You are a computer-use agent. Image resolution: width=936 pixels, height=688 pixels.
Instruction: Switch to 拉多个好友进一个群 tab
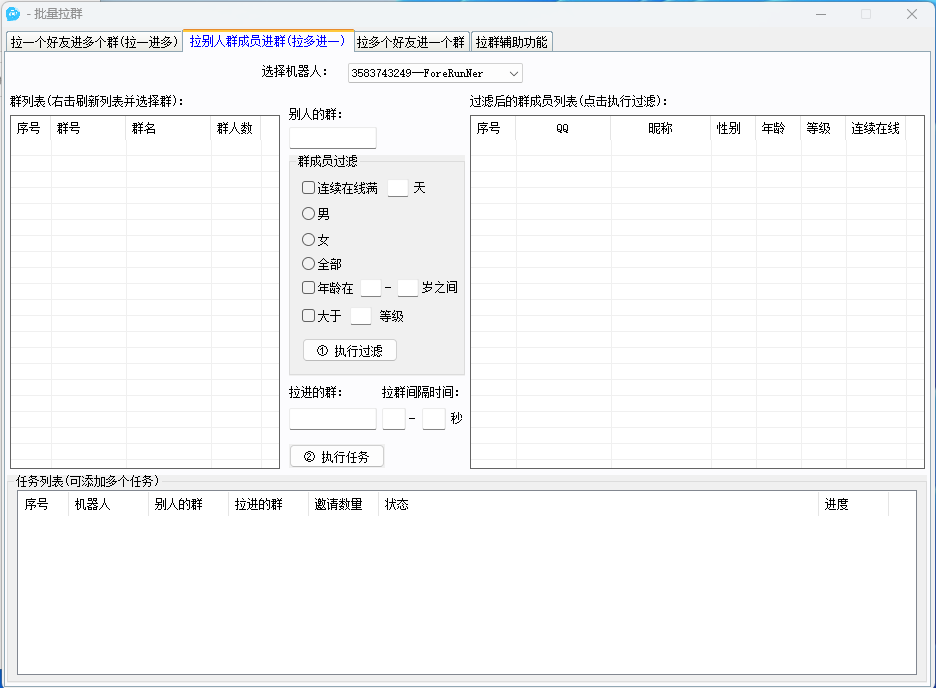tap(411, 42)
